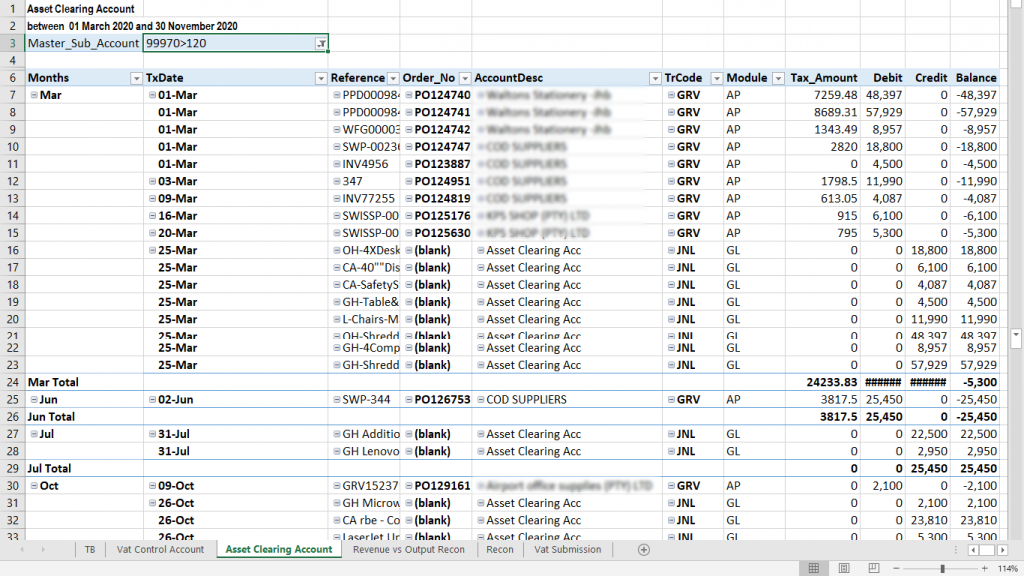
Task: Open the Master_Sub_Account filter dropdown
Action: click(321, 44)
